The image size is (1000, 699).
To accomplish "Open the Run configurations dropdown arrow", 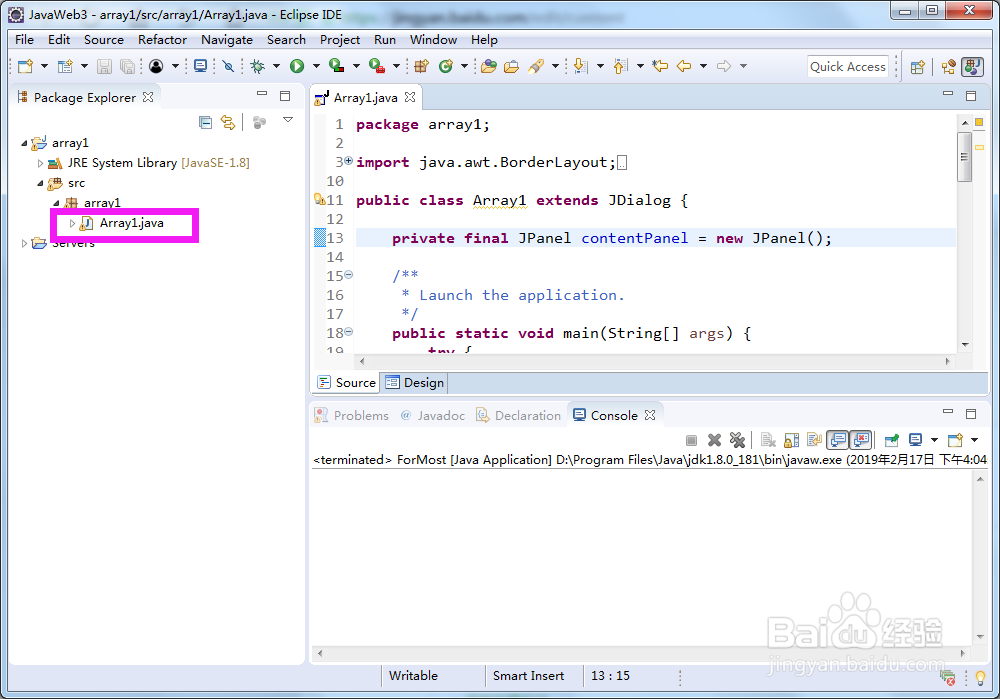I will (x=316, y=66).
